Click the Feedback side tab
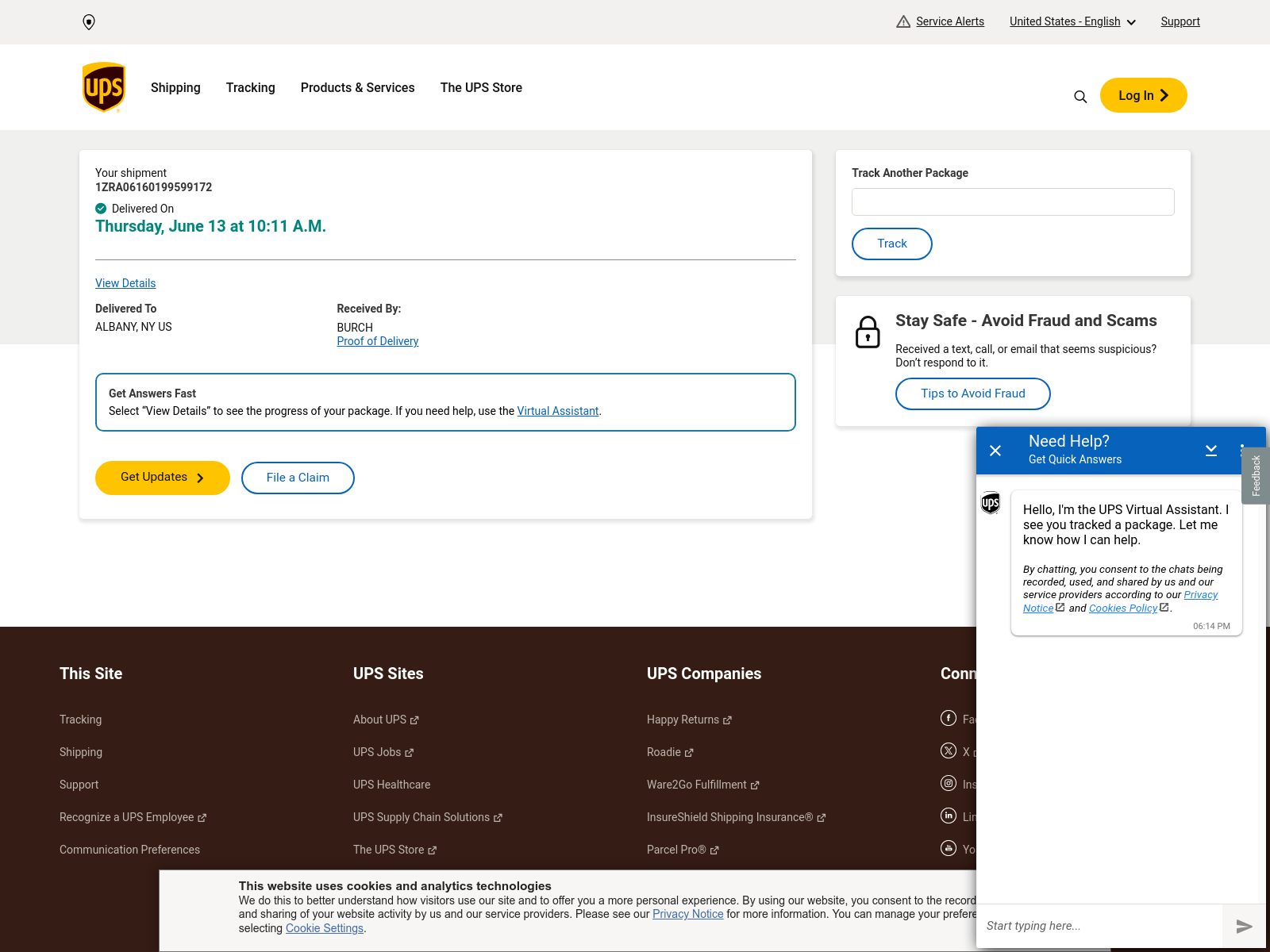Image resolution: width=1270 pixels, height=952 pixels. [1256, 476]
